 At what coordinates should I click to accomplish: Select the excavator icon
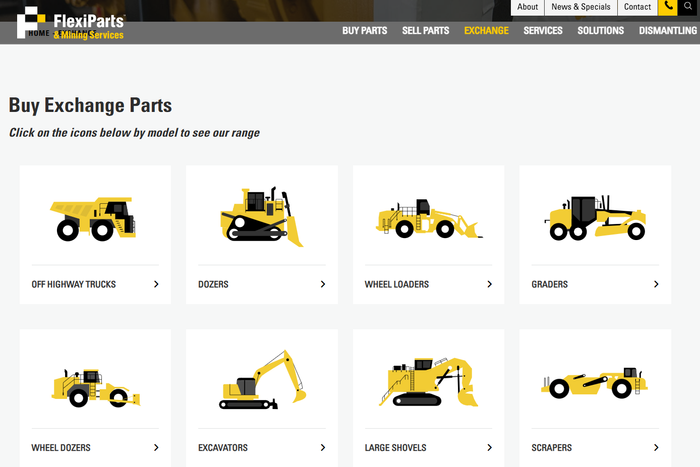click(x=261, y=380)
